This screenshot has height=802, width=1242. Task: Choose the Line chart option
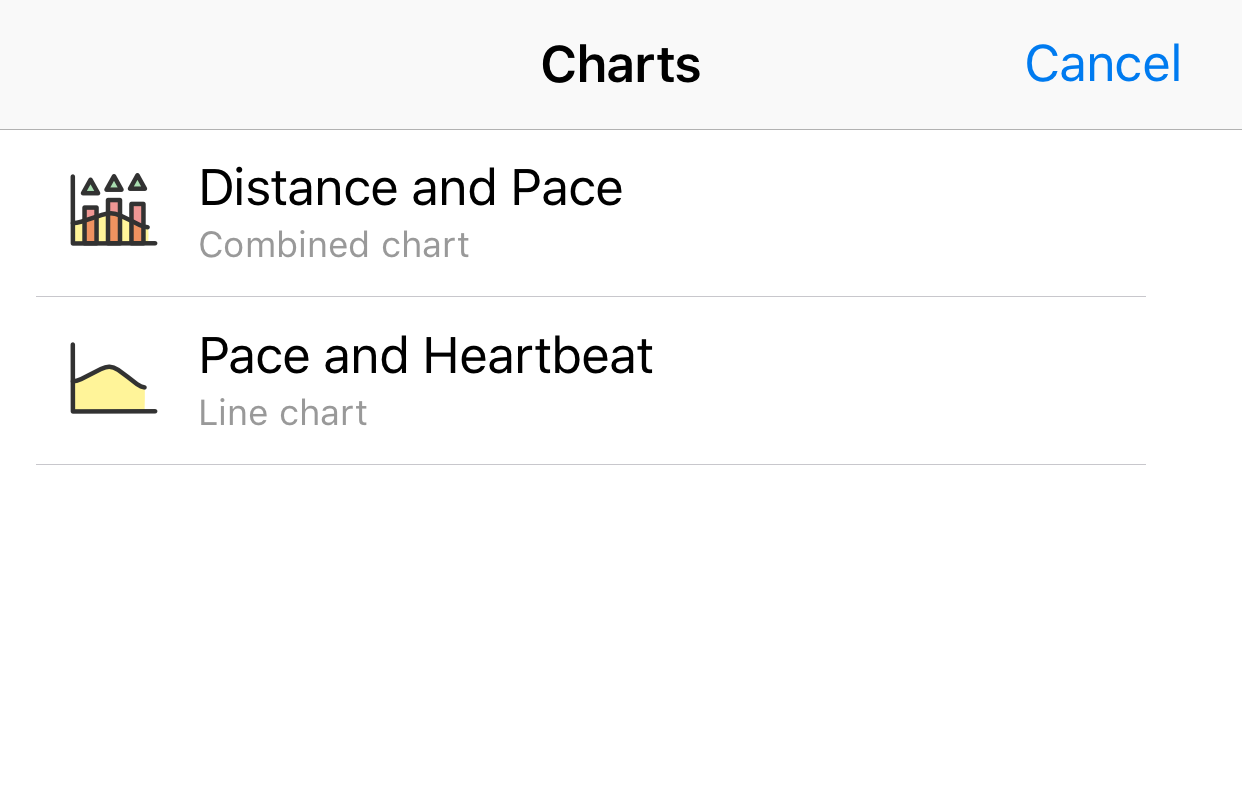pos(283,413)
